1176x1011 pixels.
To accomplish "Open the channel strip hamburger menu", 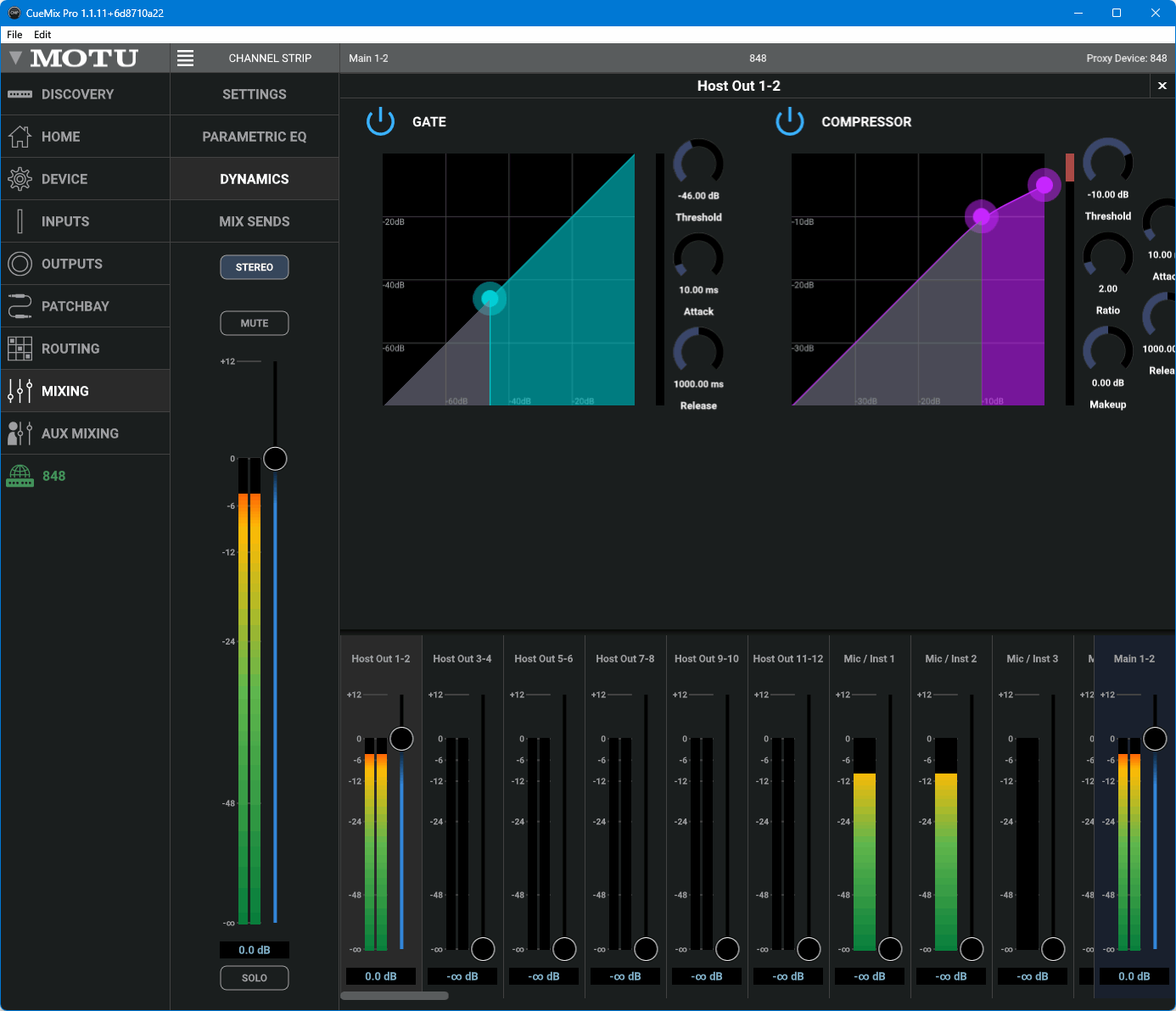I will pyautogui.click(x=185, y=58).
